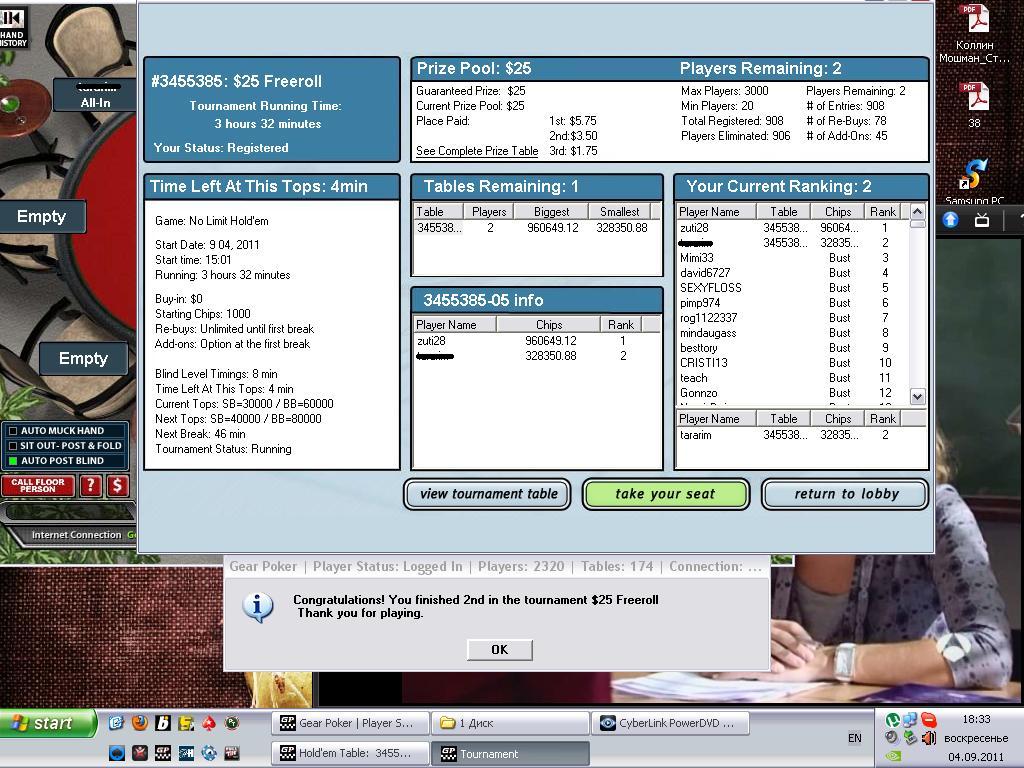Open Firefox from quick launch
The height and width of the screenshot is (768, 1024).
tap(140, 723)
